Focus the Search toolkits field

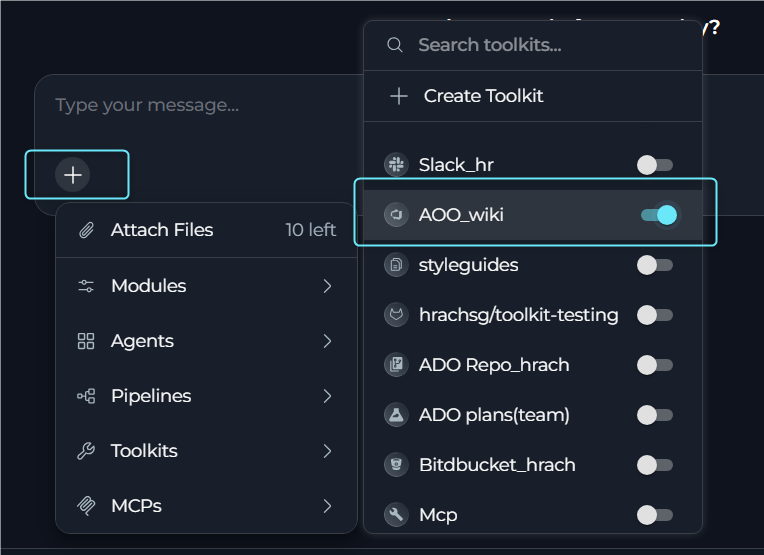533,45
